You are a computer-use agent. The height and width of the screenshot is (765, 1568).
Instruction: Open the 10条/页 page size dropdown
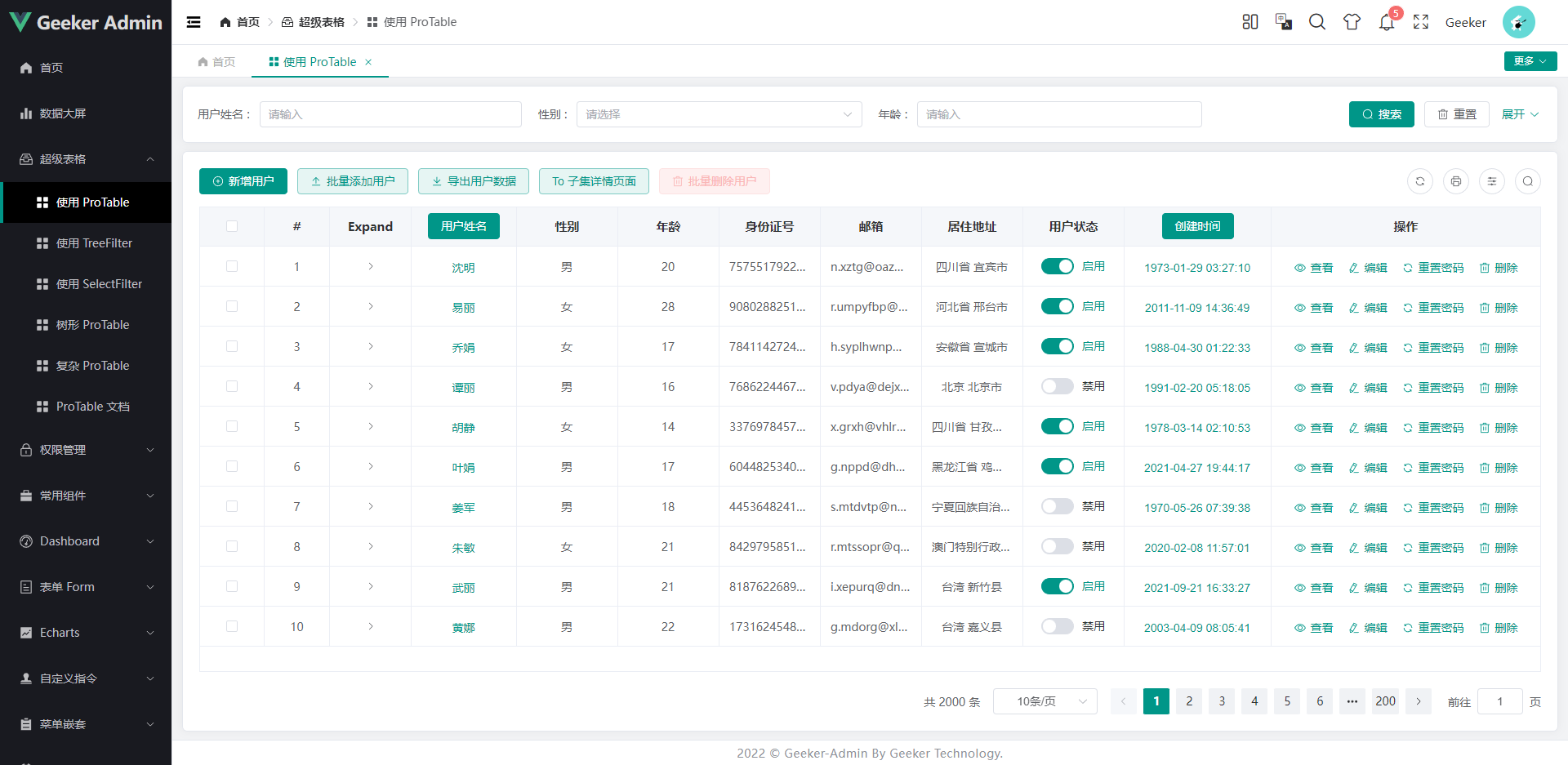1045,701
